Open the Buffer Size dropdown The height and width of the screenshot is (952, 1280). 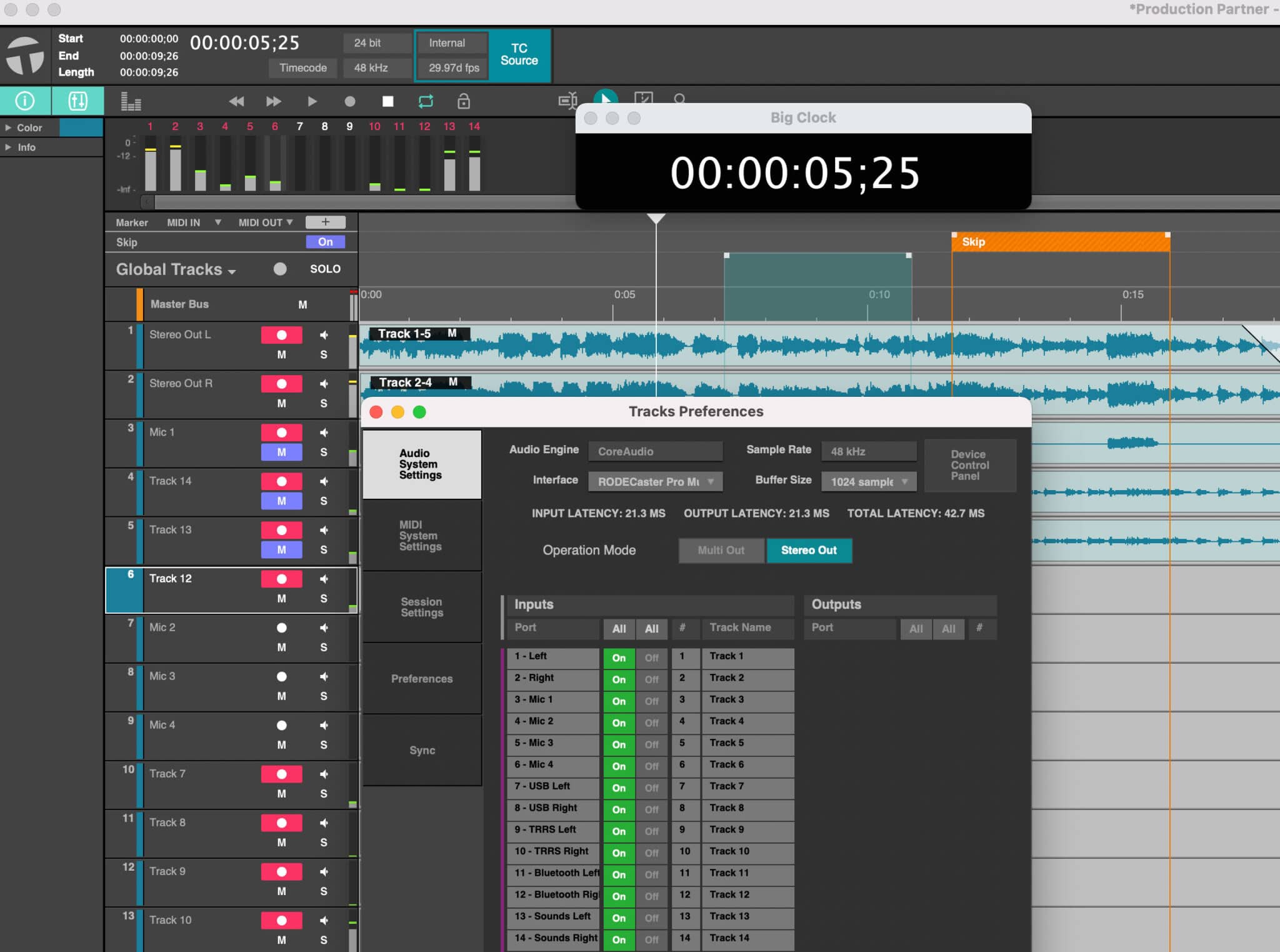[x=868, y=481]
